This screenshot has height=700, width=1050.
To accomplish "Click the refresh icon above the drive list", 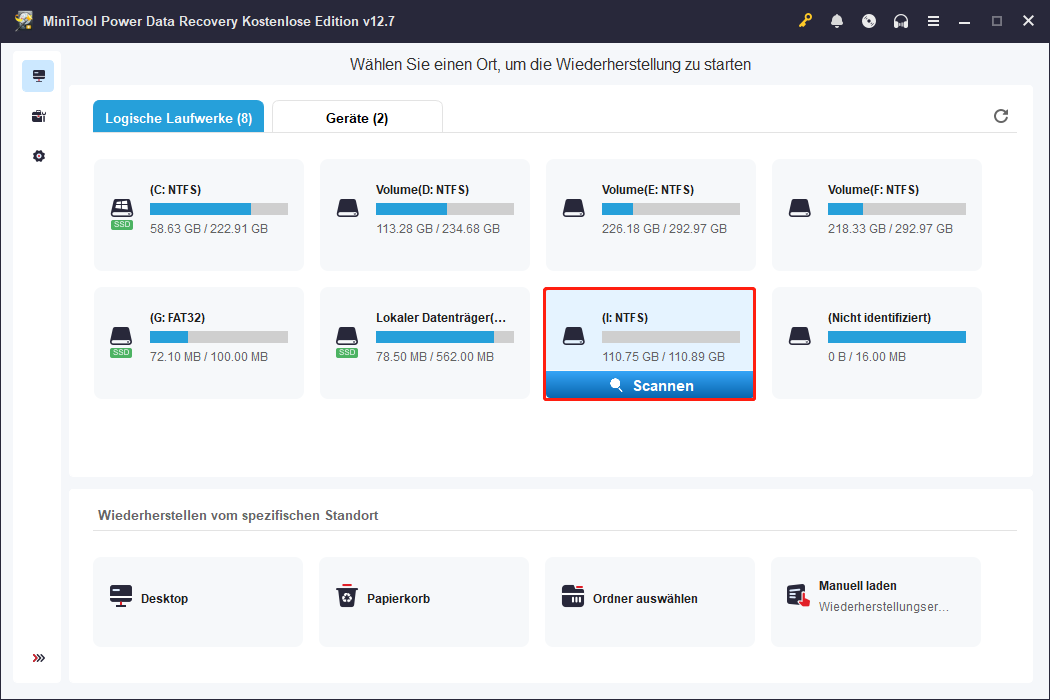I will pos(1001,116).
